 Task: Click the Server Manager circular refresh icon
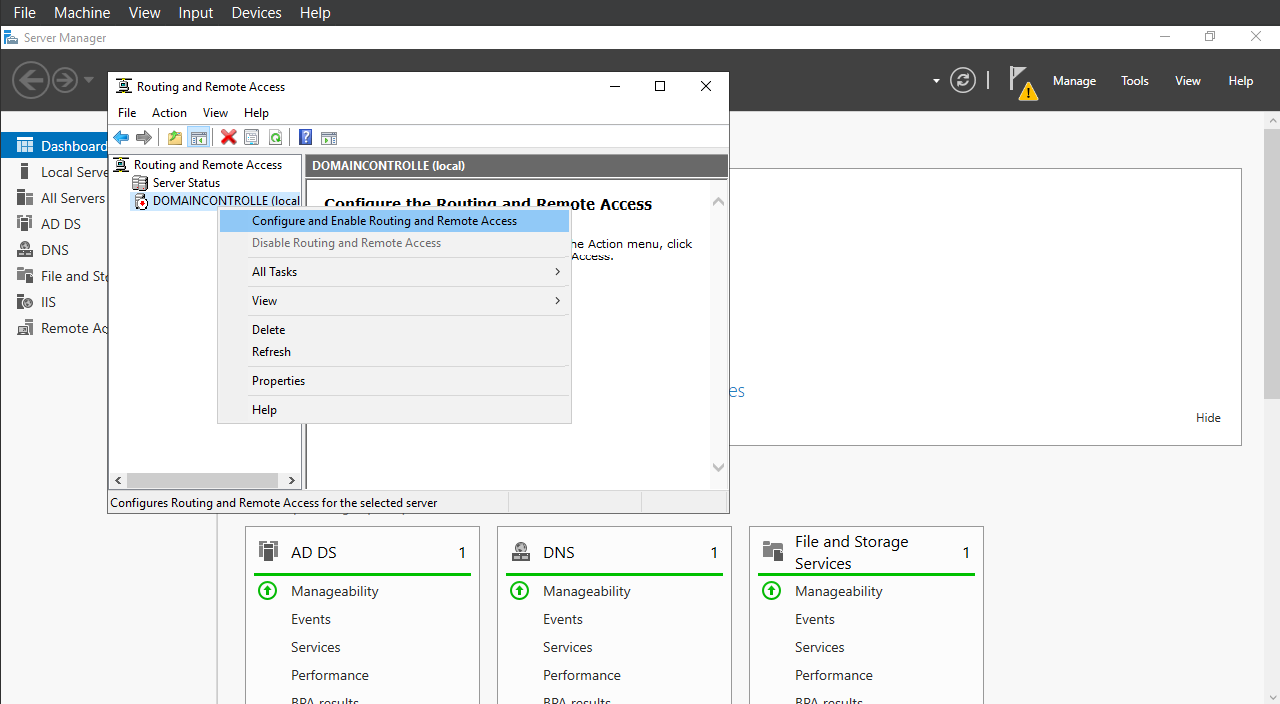click(963, 81)
